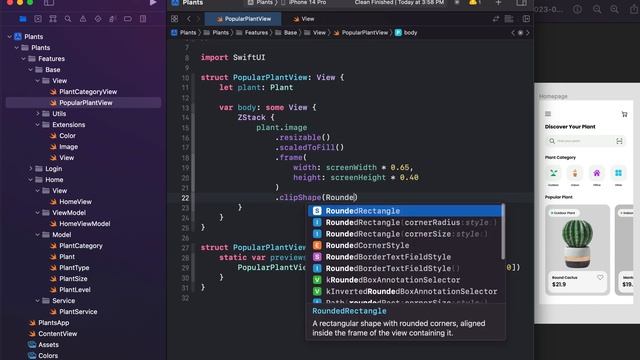The height and width of the screenshot is (360, 640).
Task: Go to previous issue arrow in jump bar
Action: point(513,33)
